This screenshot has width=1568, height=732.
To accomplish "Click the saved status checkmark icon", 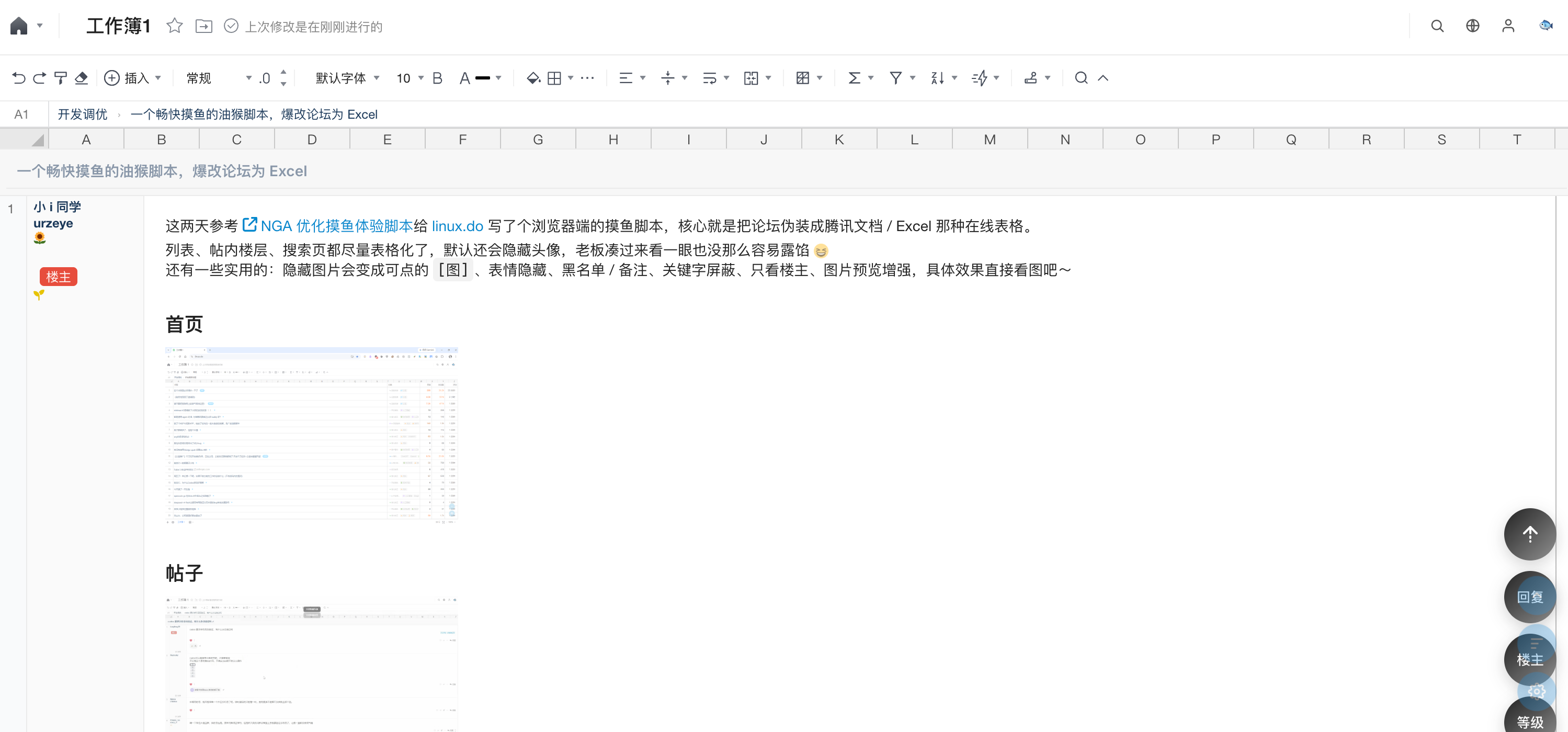I will point(231,26).
